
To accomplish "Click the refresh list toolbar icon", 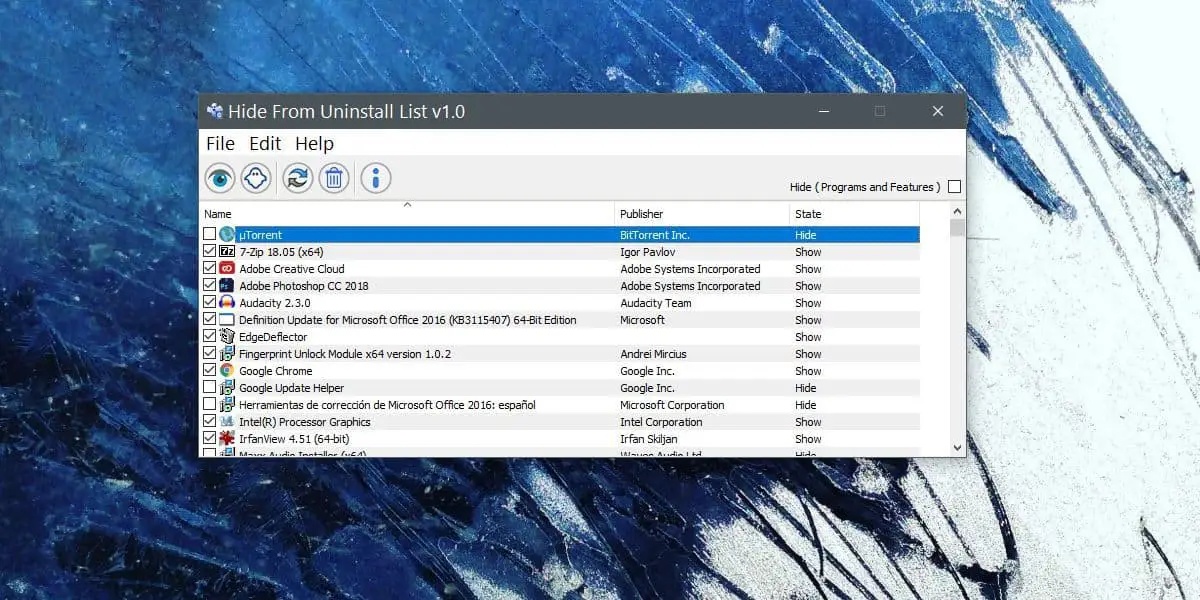I will tap(297, 178).
